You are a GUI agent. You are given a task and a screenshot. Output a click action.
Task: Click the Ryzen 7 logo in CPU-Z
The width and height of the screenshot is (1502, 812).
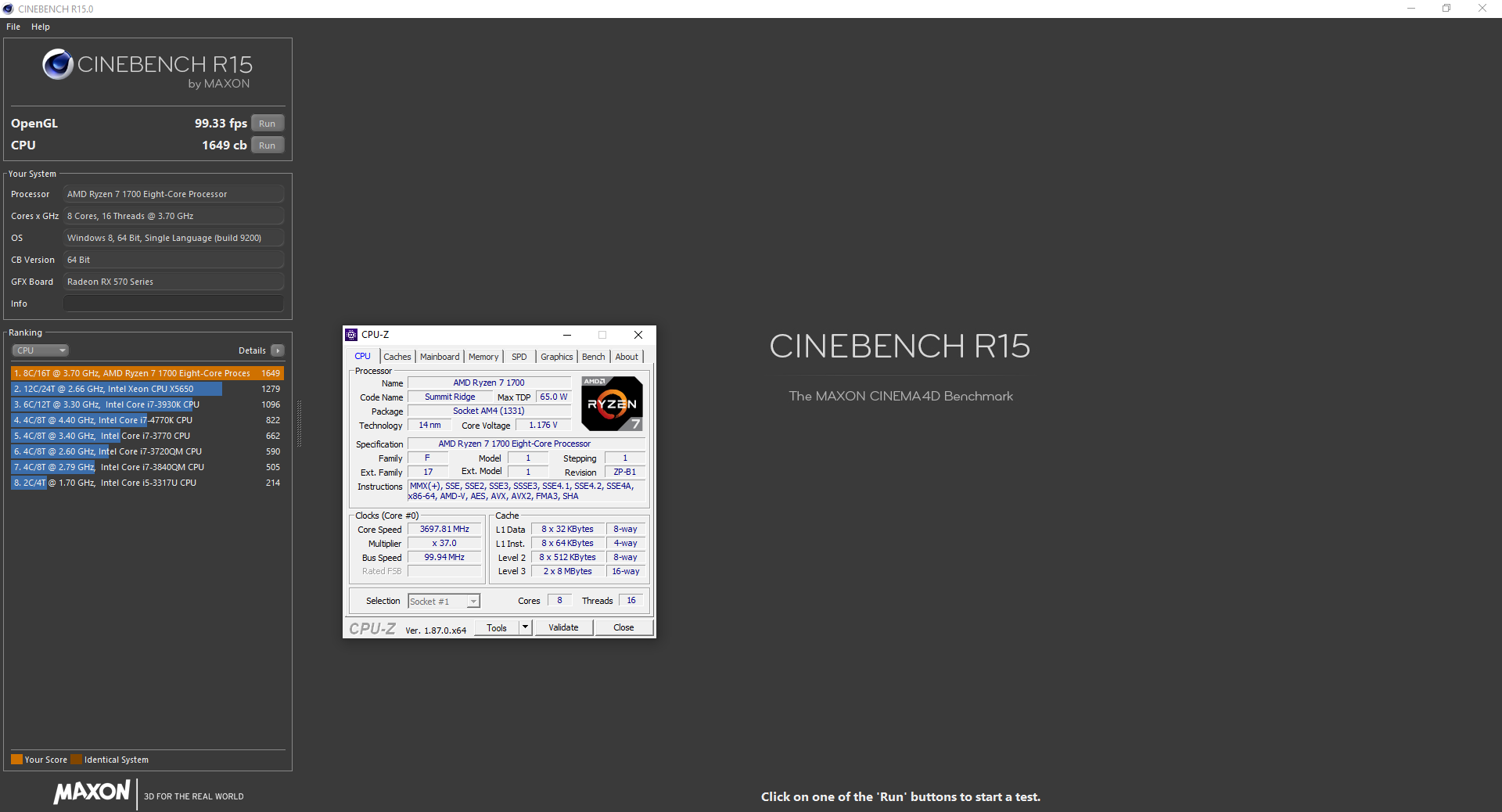[612, 404]
